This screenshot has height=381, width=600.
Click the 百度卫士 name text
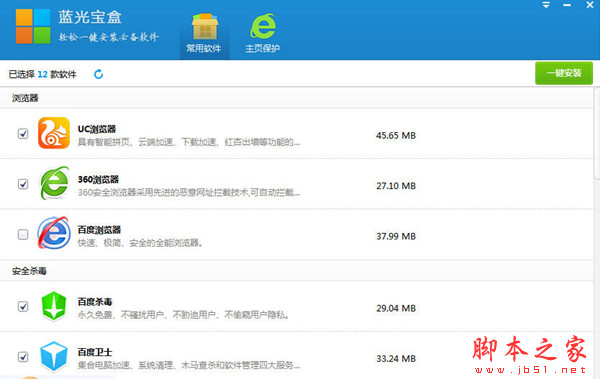(x=95, y=352)
